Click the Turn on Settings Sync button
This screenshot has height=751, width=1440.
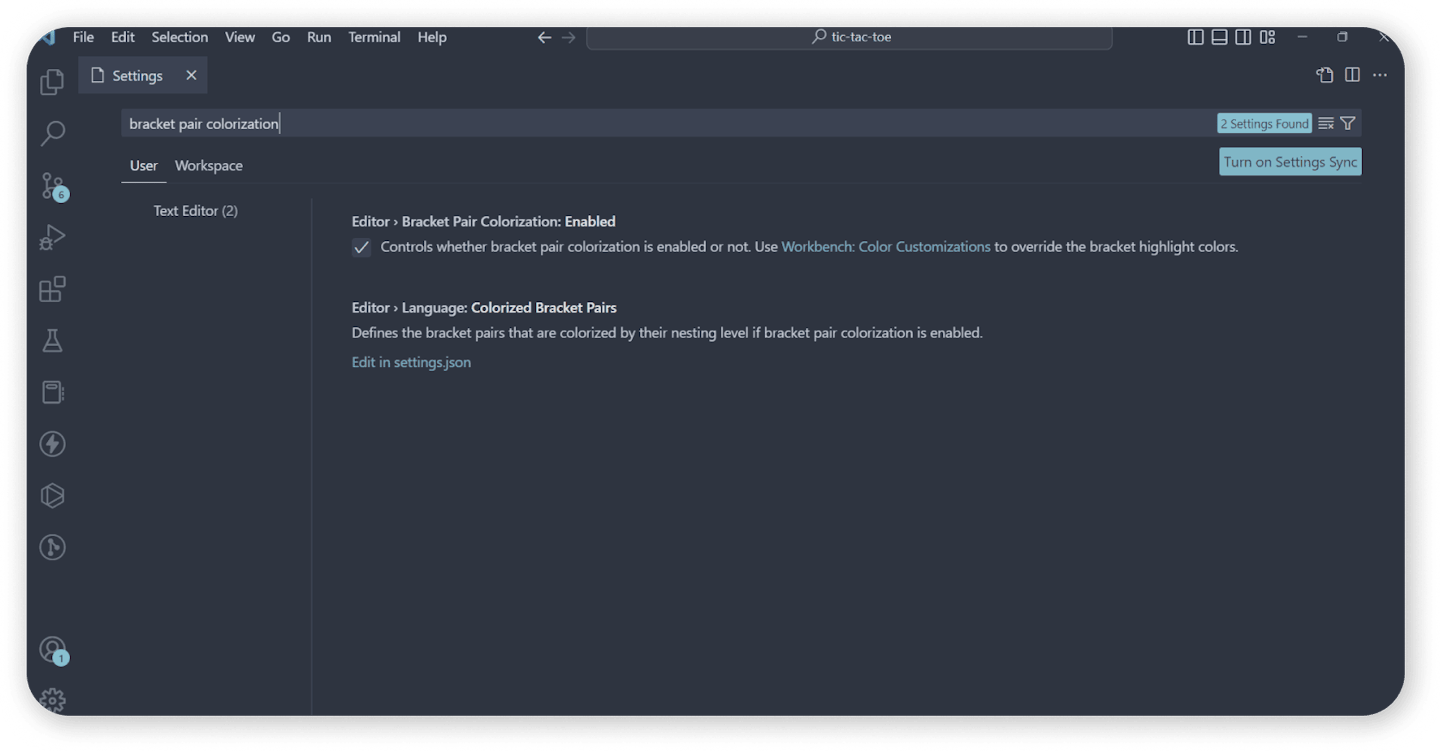pyautogui.click(x=1290, y=162)
